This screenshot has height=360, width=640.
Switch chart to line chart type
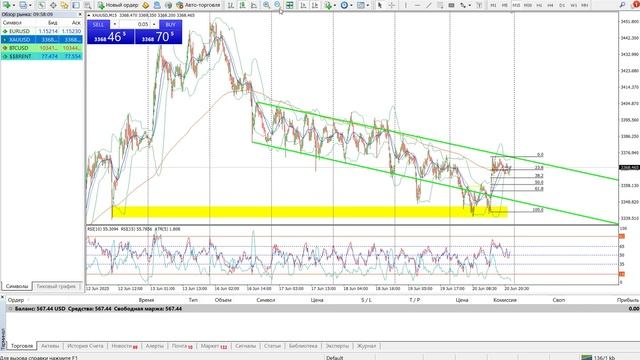pyautogui.click(x=253, y=5)
